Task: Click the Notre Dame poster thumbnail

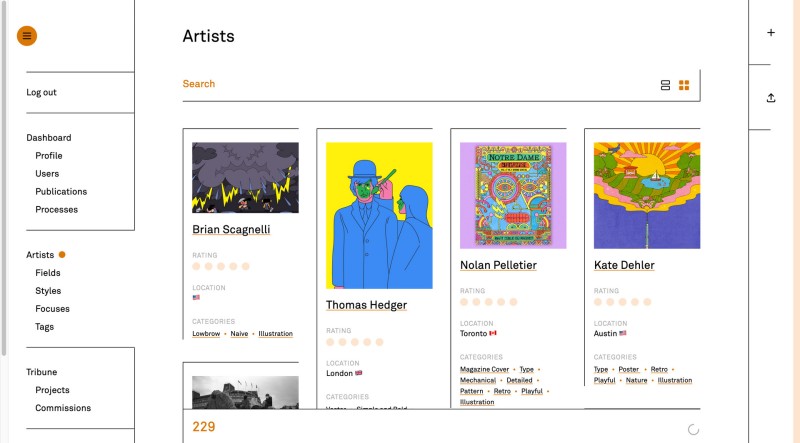Action: 513,195
